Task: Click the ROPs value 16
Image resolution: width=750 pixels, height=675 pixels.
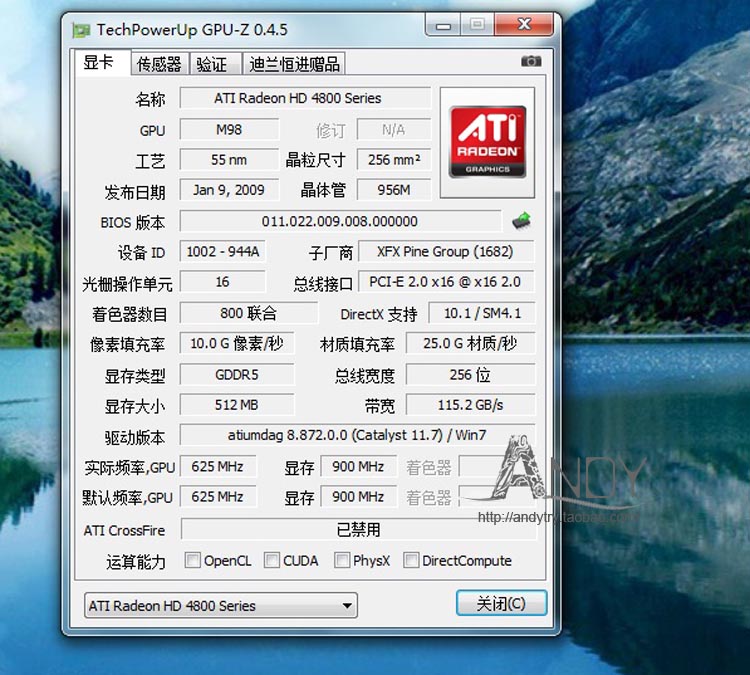Action: (x=223, y=282)
